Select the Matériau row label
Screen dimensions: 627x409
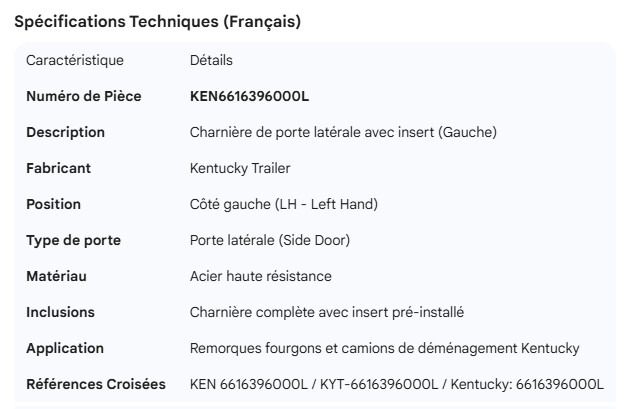point(56,276)
